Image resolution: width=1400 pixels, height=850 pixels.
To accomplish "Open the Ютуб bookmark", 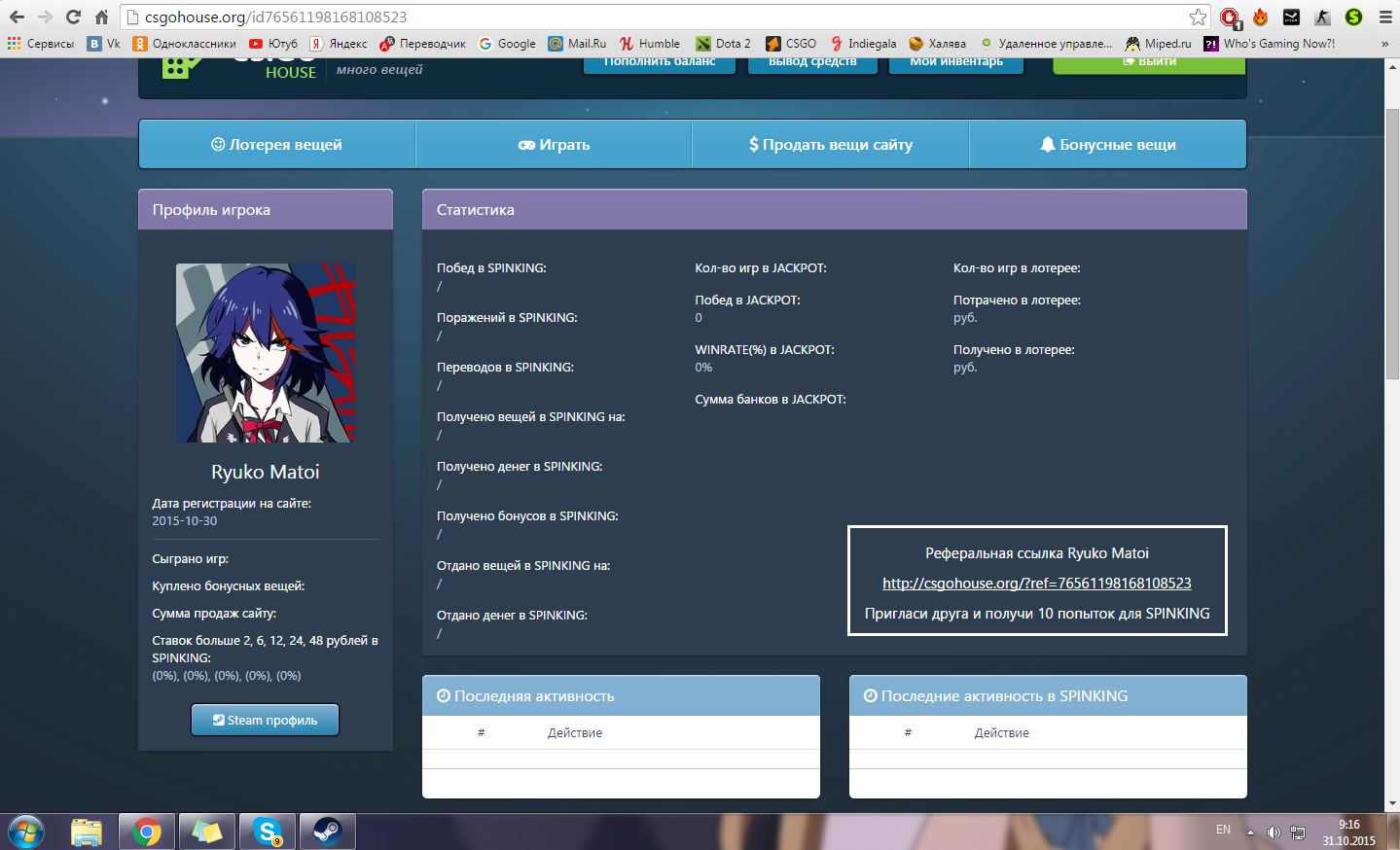I will click(x=273, y=44).
